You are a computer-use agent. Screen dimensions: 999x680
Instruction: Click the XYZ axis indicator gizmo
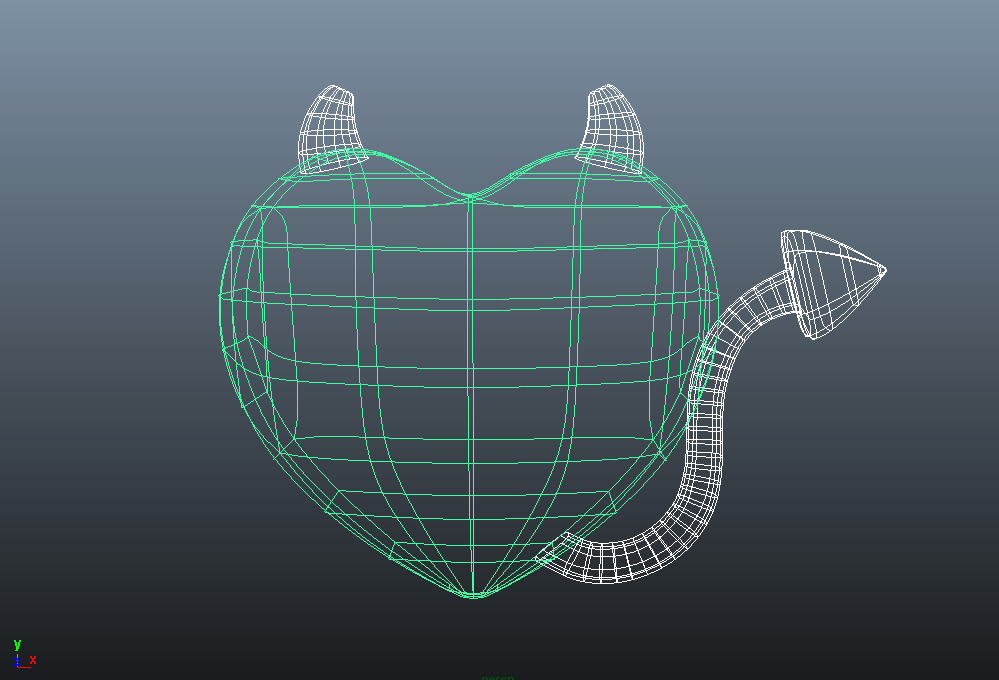(x=24, y=654)
